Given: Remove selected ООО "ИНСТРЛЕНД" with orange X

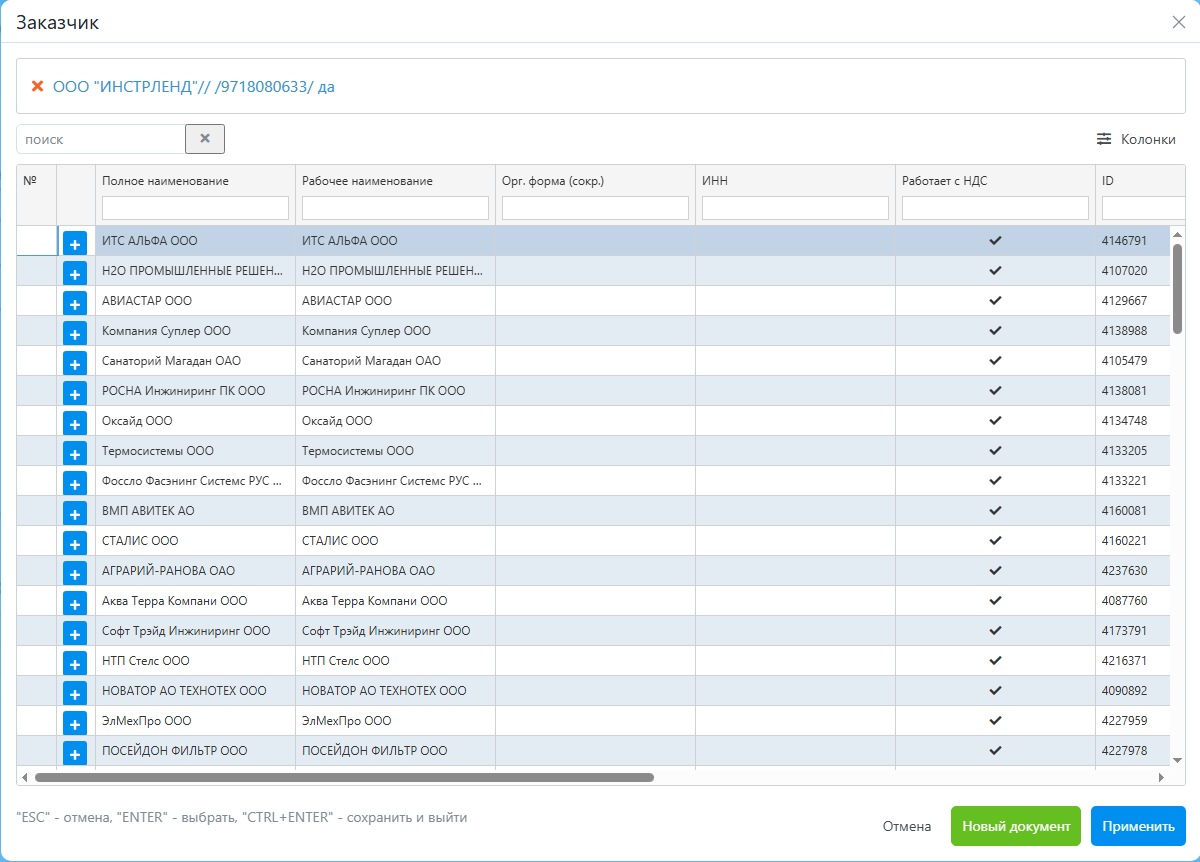Looking at the screenshot, I should point(38,86).
